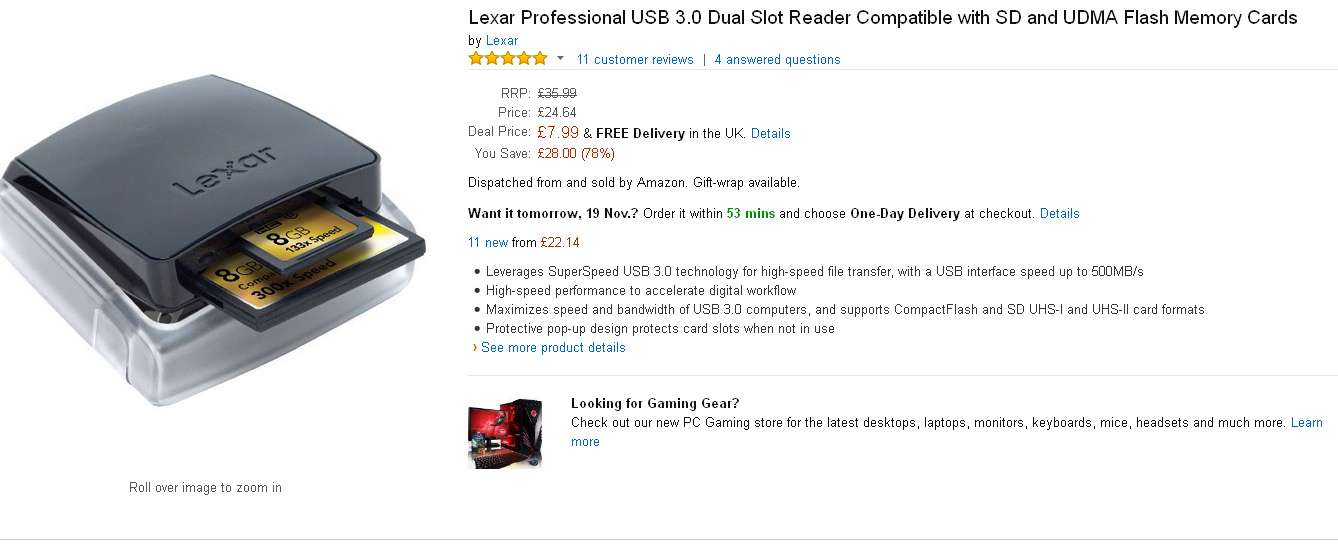Image resolution: width=1338 pixels, height=544 pixels.
Task: Open the 11 new offers link
Action: tap(488, 243)
